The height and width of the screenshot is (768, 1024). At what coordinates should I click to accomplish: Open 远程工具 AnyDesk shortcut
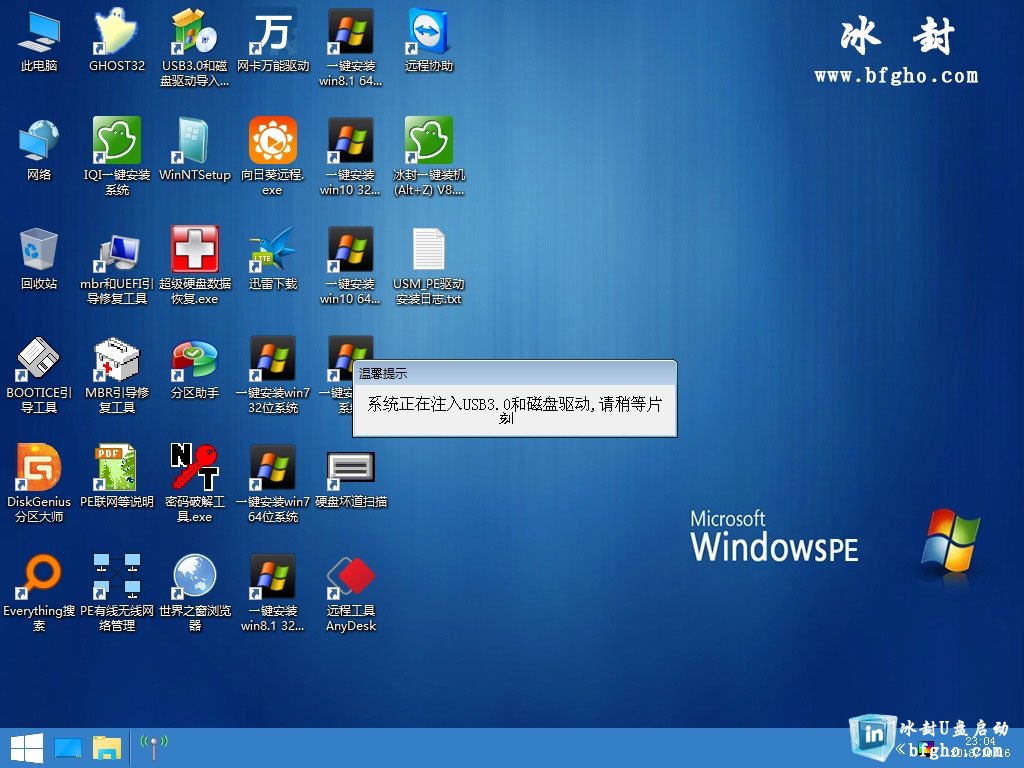[351, 592]
